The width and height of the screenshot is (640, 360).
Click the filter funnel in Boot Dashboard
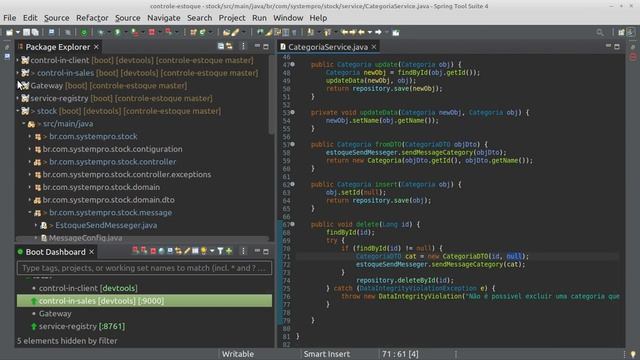point(220,251)
